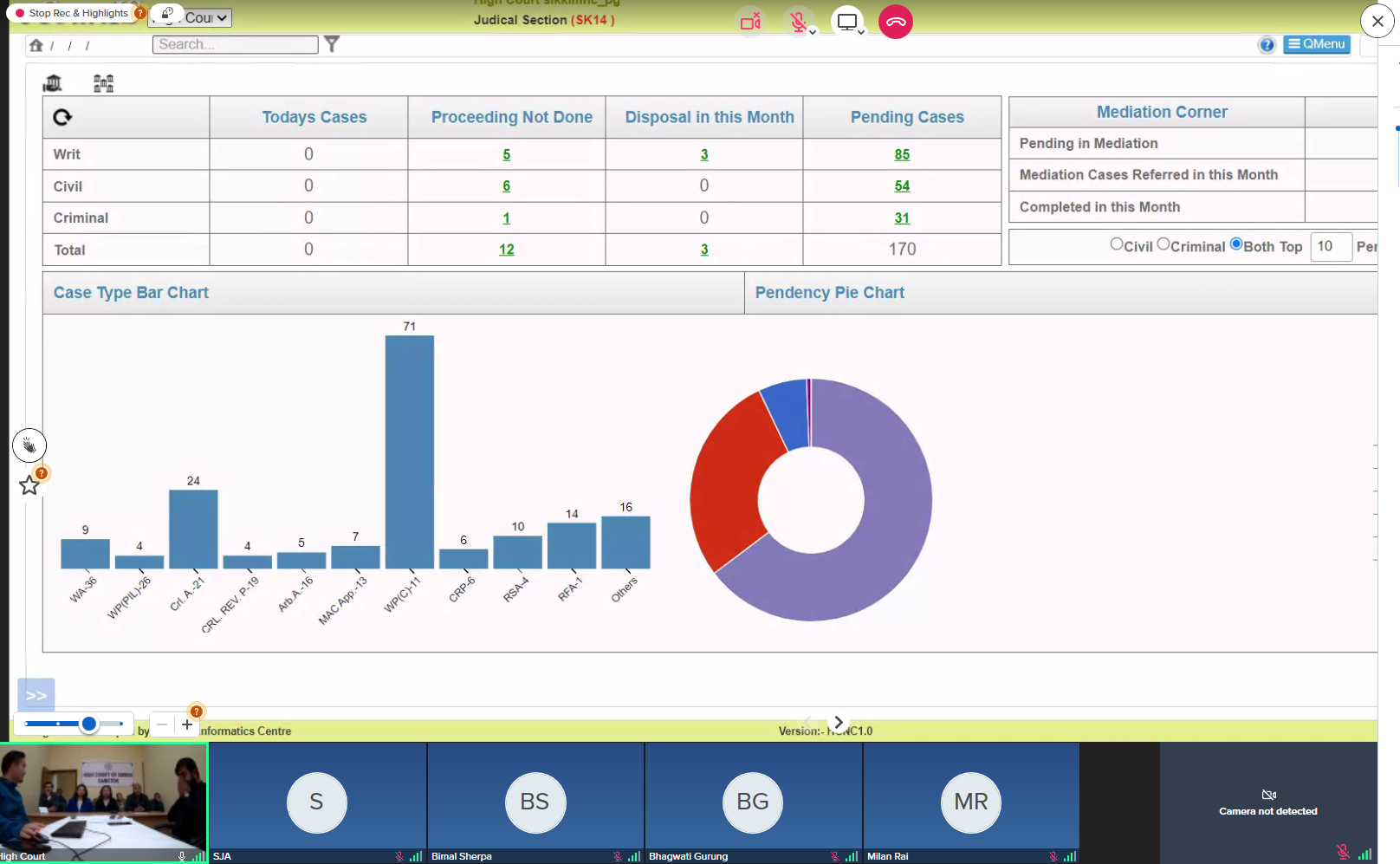Screen dimensions: 1400x864
Task: Open the QMenu button
Action: [x=1317, y=44]
